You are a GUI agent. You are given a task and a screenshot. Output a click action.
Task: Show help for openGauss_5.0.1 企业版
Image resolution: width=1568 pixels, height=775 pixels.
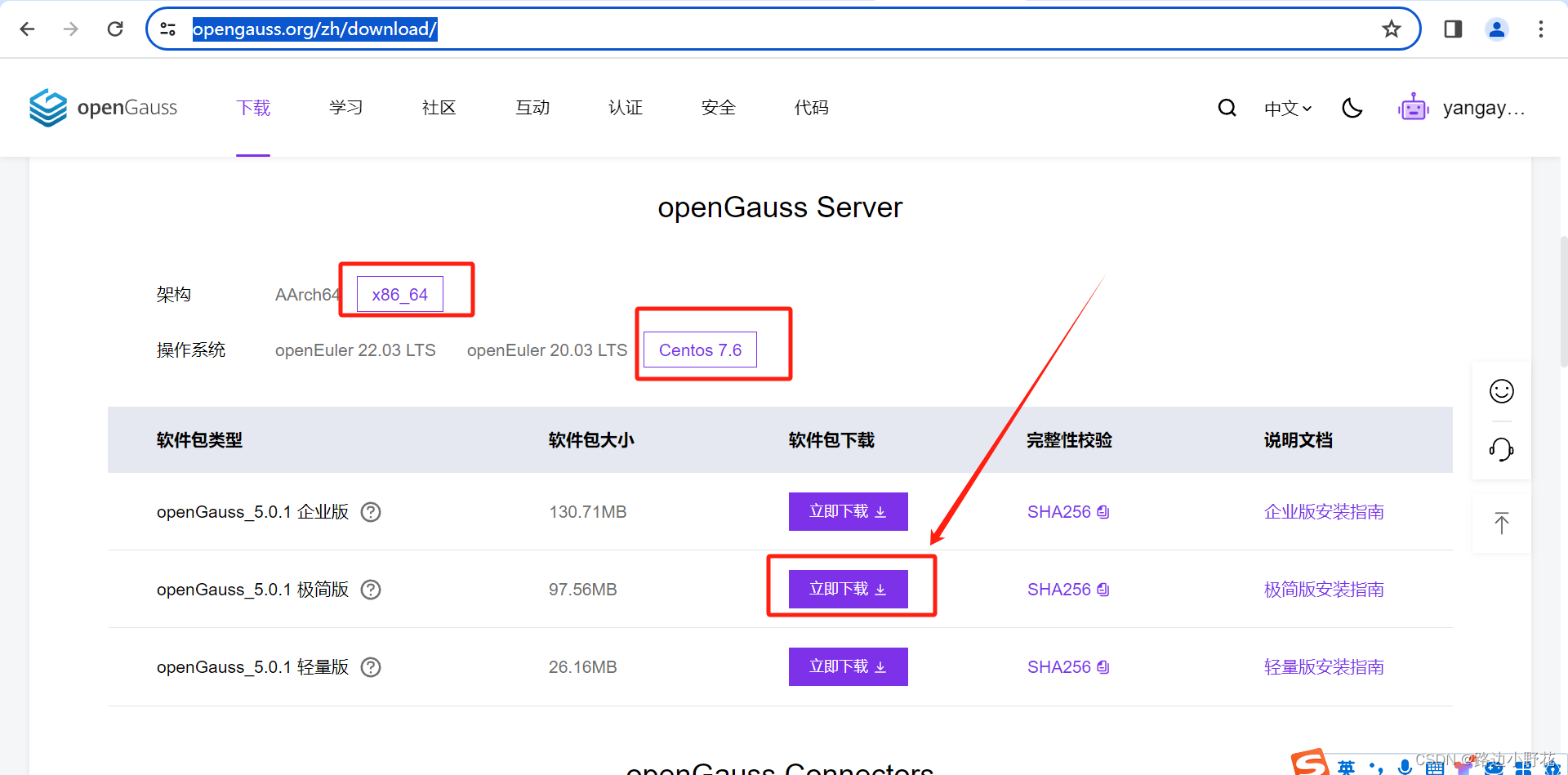[371, 512]
